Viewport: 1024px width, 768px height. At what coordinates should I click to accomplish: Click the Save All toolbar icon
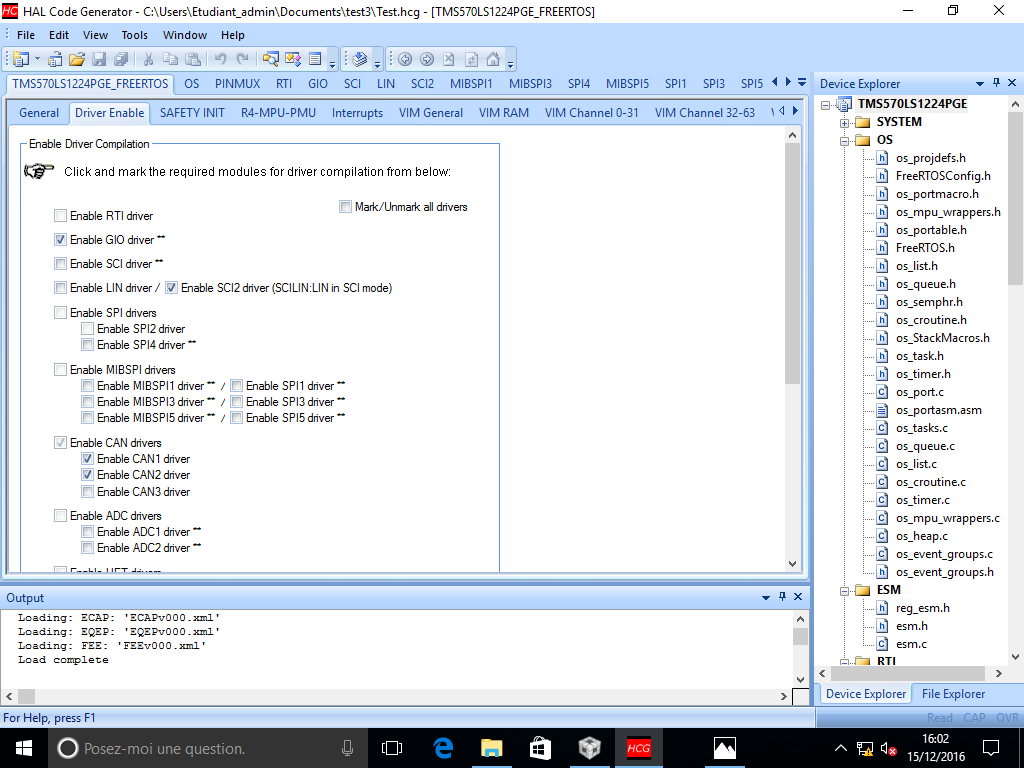pyautogui.click(x=121, y=59)
